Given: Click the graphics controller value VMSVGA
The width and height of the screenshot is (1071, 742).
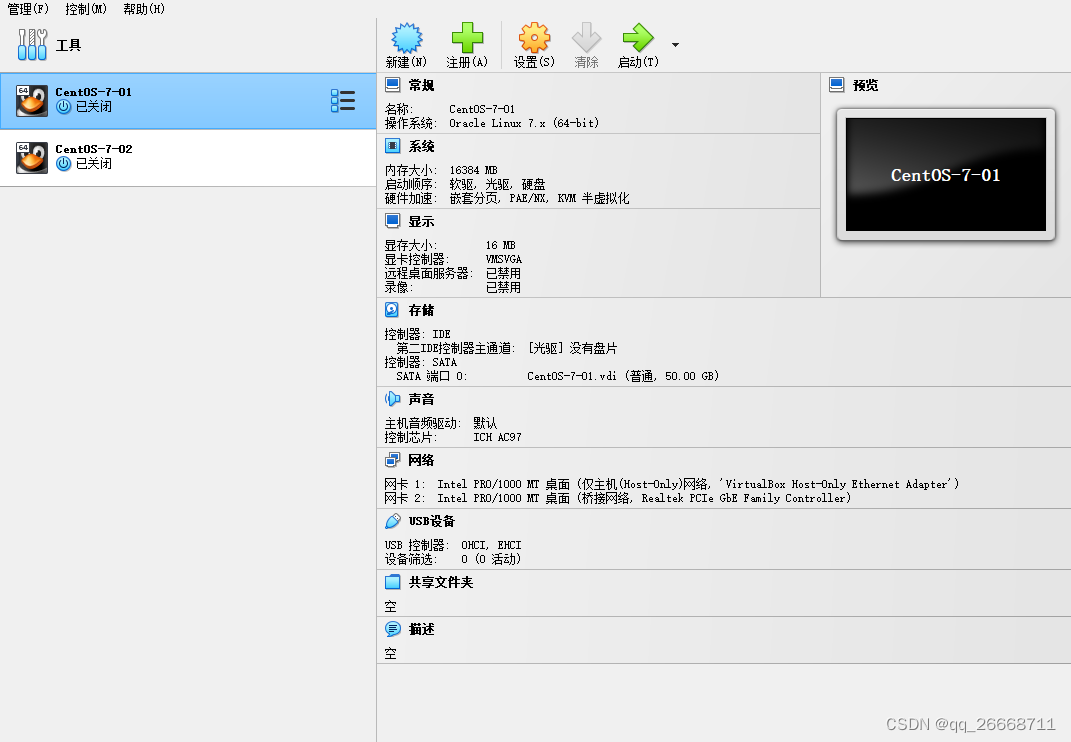Looking at the screenshot, I should (503, 260).
